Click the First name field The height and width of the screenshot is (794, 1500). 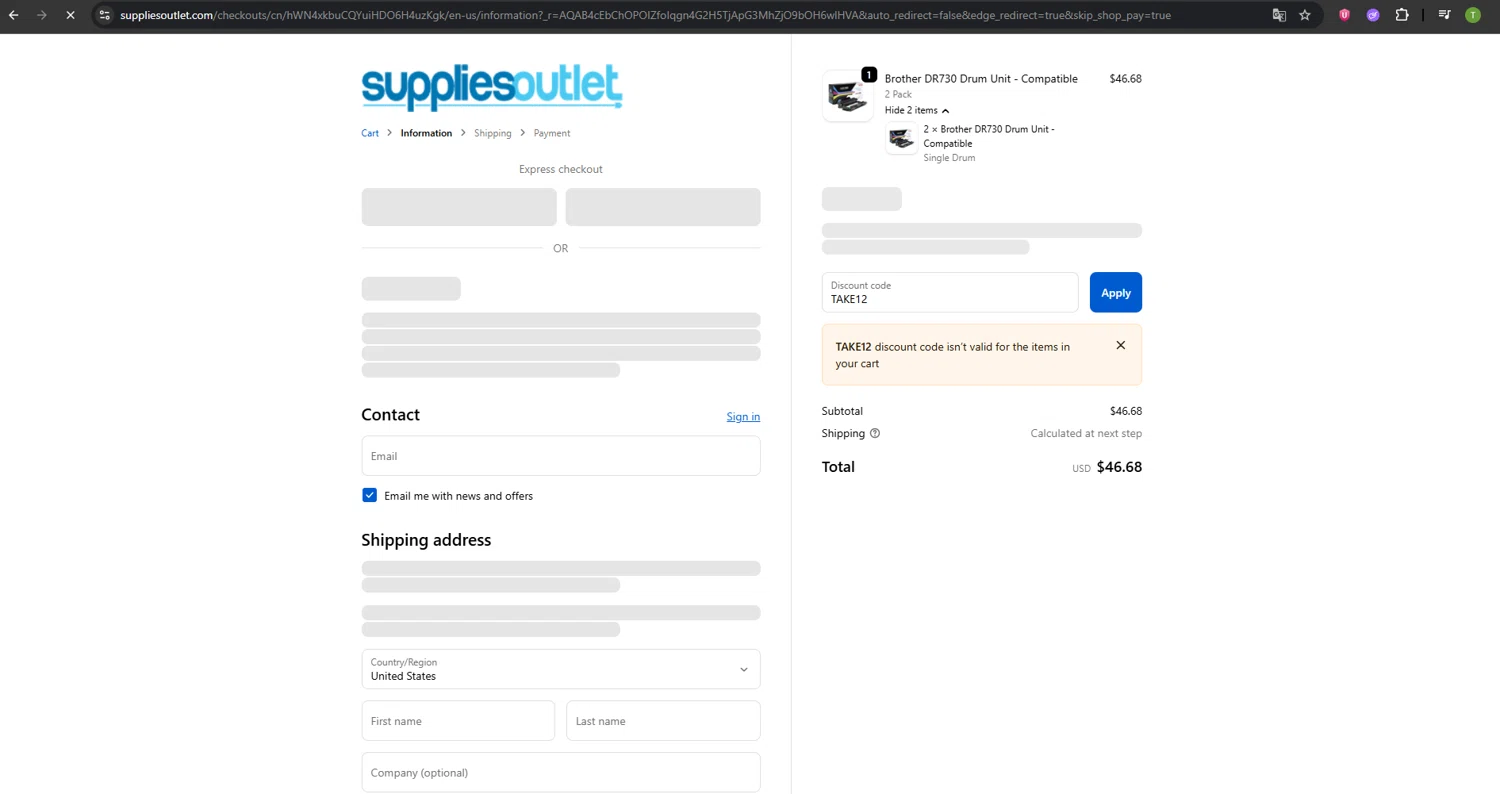pyautogui.click(x=458, y=721)
